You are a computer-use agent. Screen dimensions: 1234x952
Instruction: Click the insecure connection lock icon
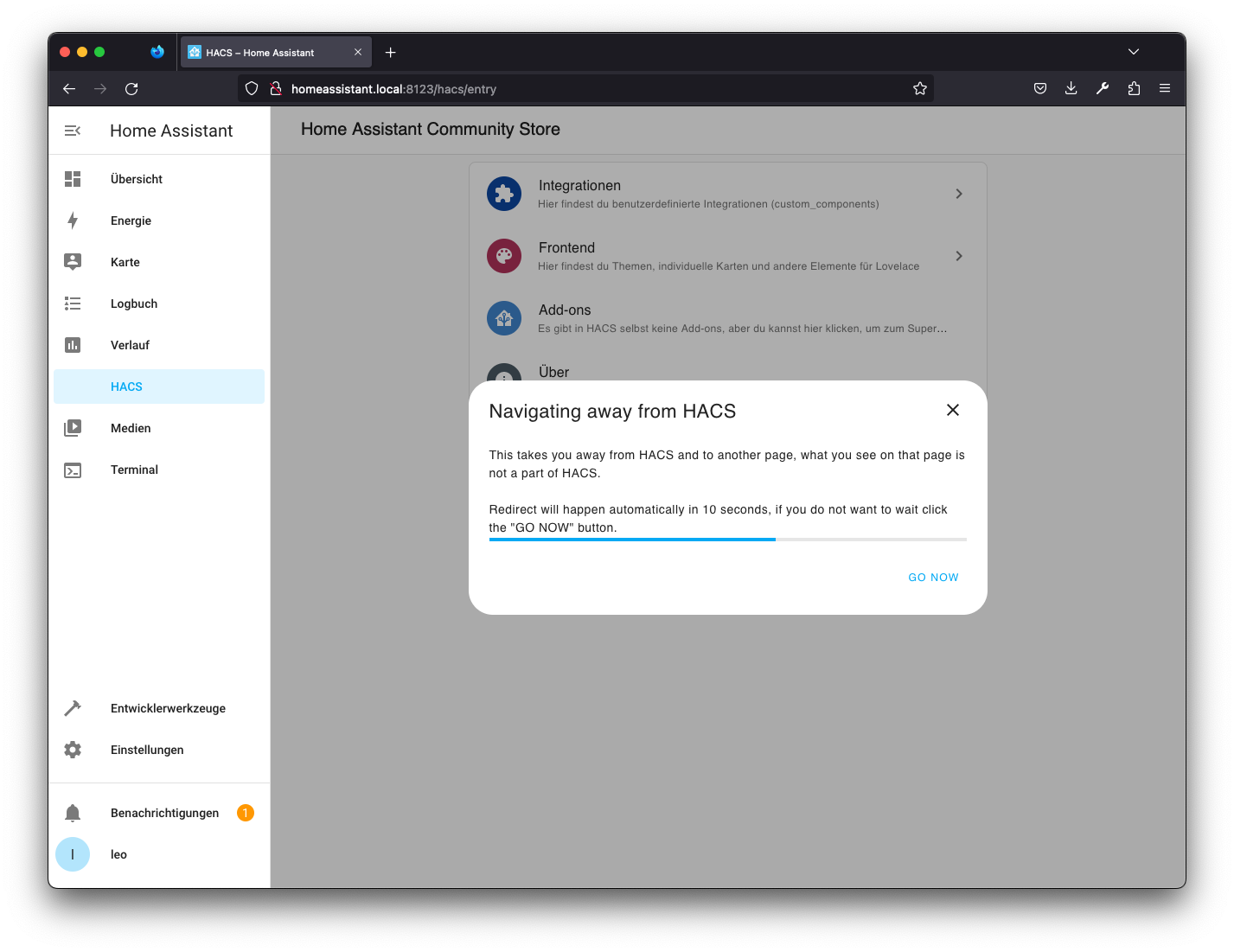(276, 88)
